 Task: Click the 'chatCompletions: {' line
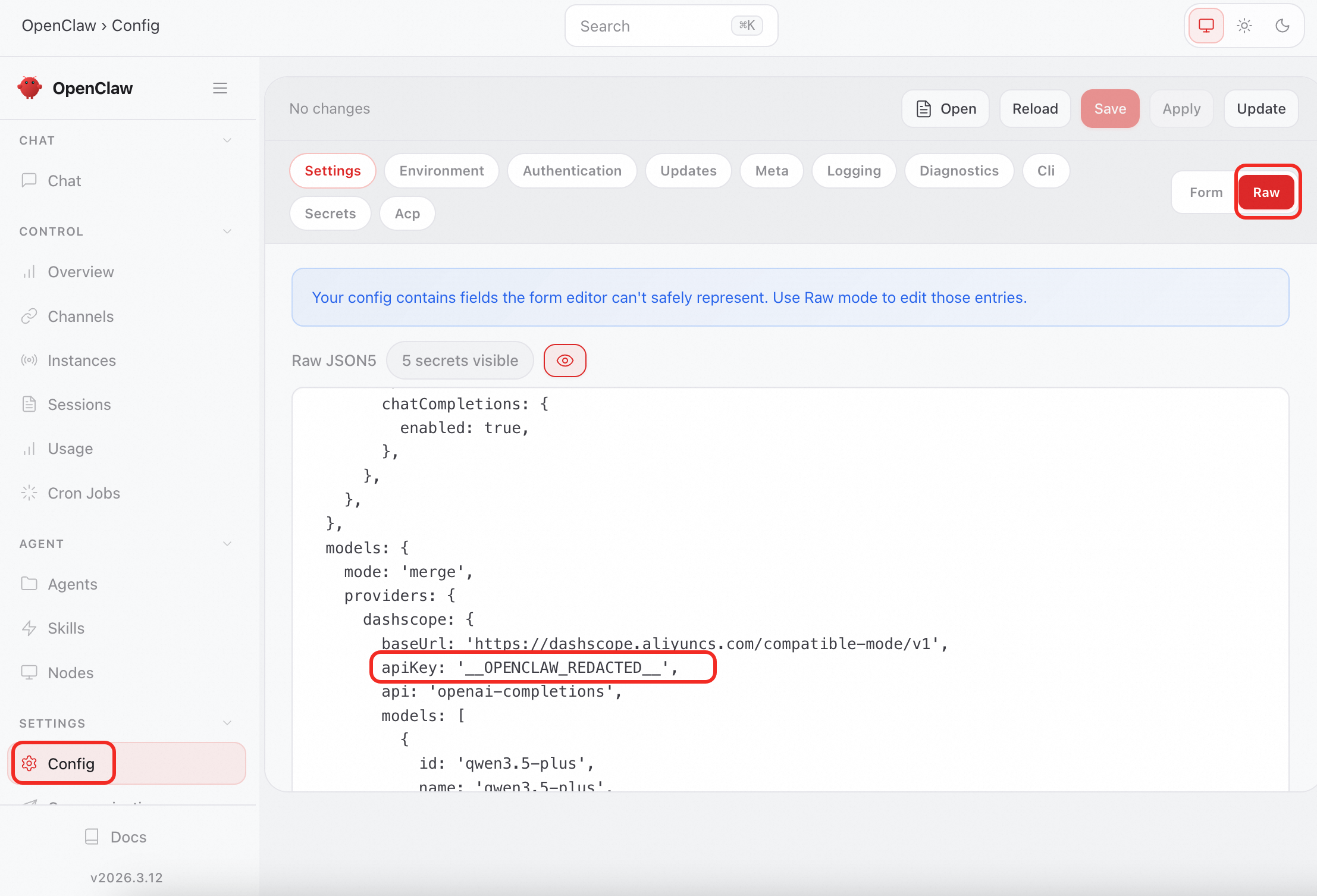coord(465,404)
